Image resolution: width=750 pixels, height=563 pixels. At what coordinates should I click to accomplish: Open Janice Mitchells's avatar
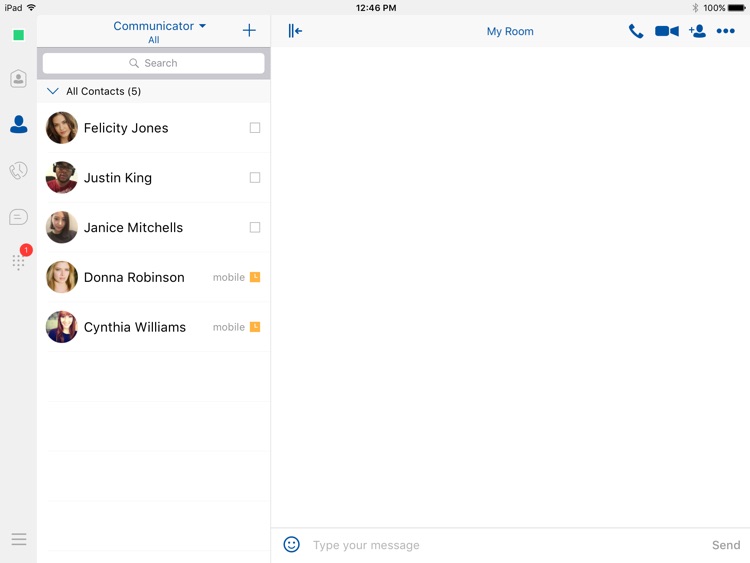tap(62, 227)
